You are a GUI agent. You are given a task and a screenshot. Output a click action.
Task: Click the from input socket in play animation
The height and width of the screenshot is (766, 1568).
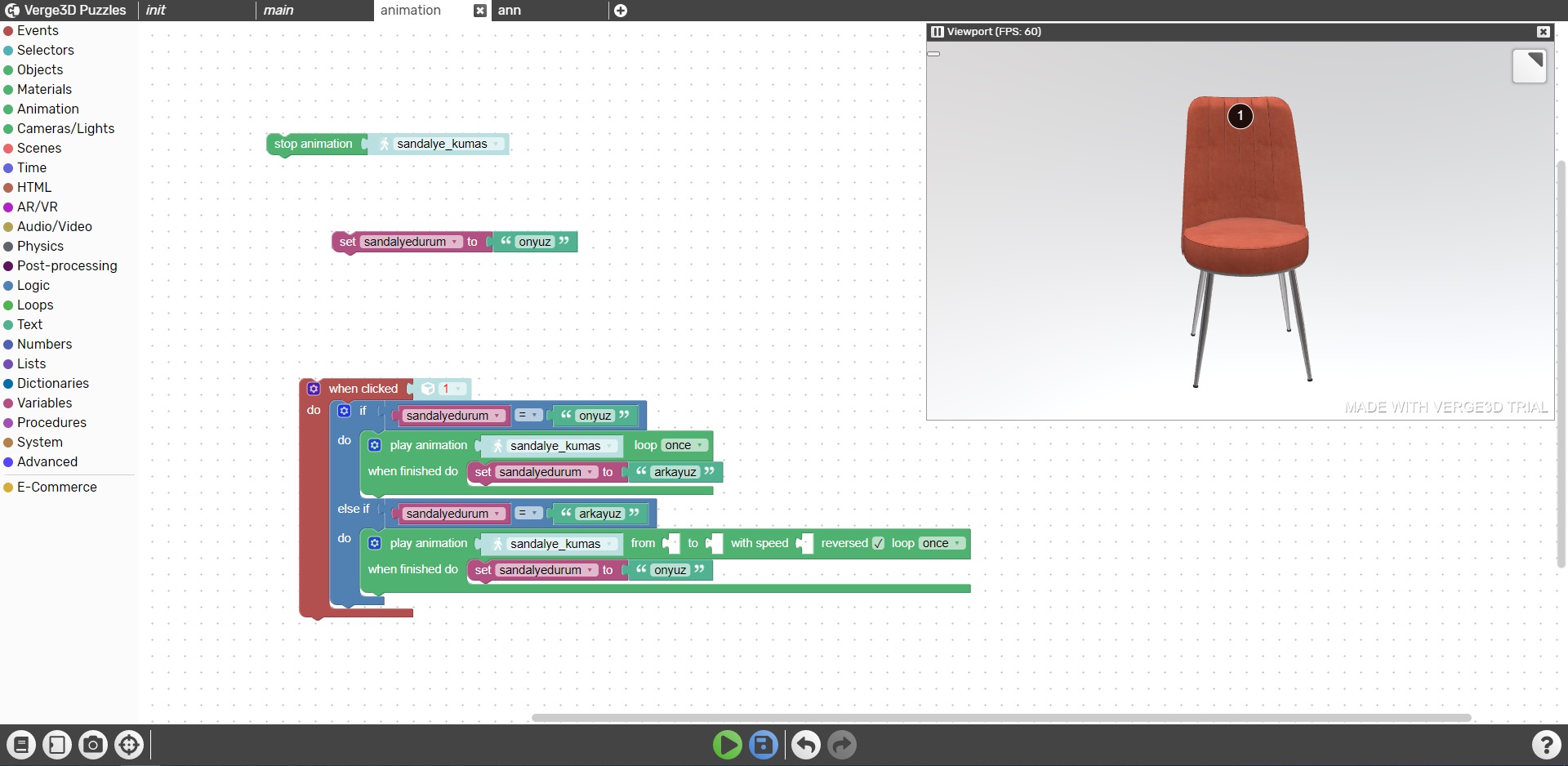pyautogui.click(x=671, y=543)
